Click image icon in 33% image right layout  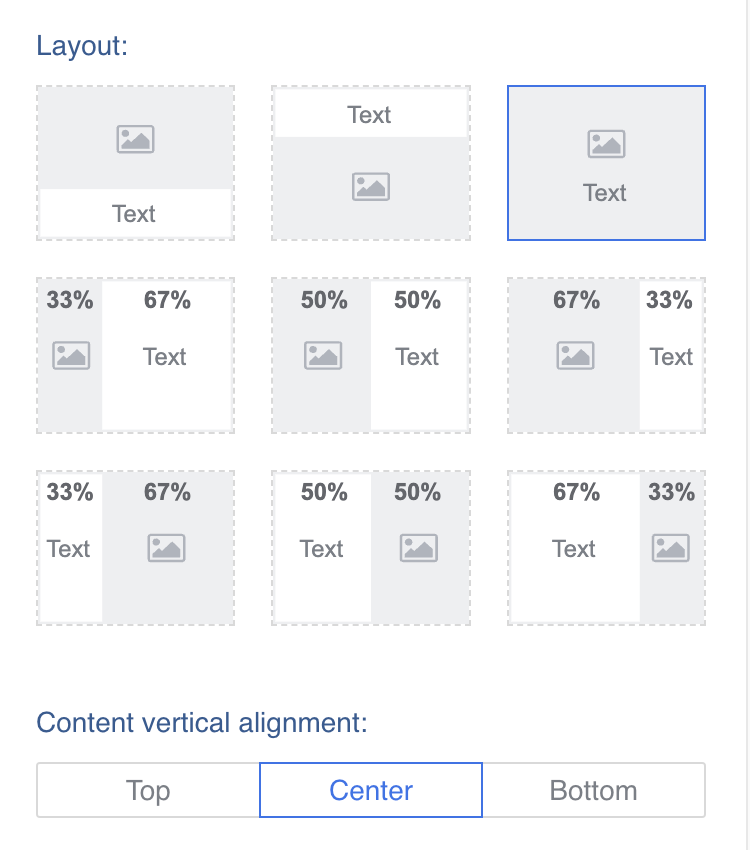coord(671,548)
